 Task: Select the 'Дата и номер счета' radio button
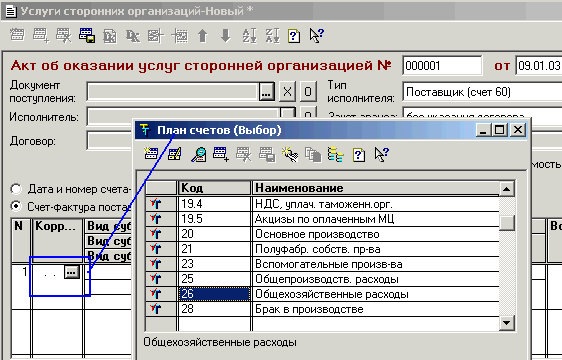16,189
